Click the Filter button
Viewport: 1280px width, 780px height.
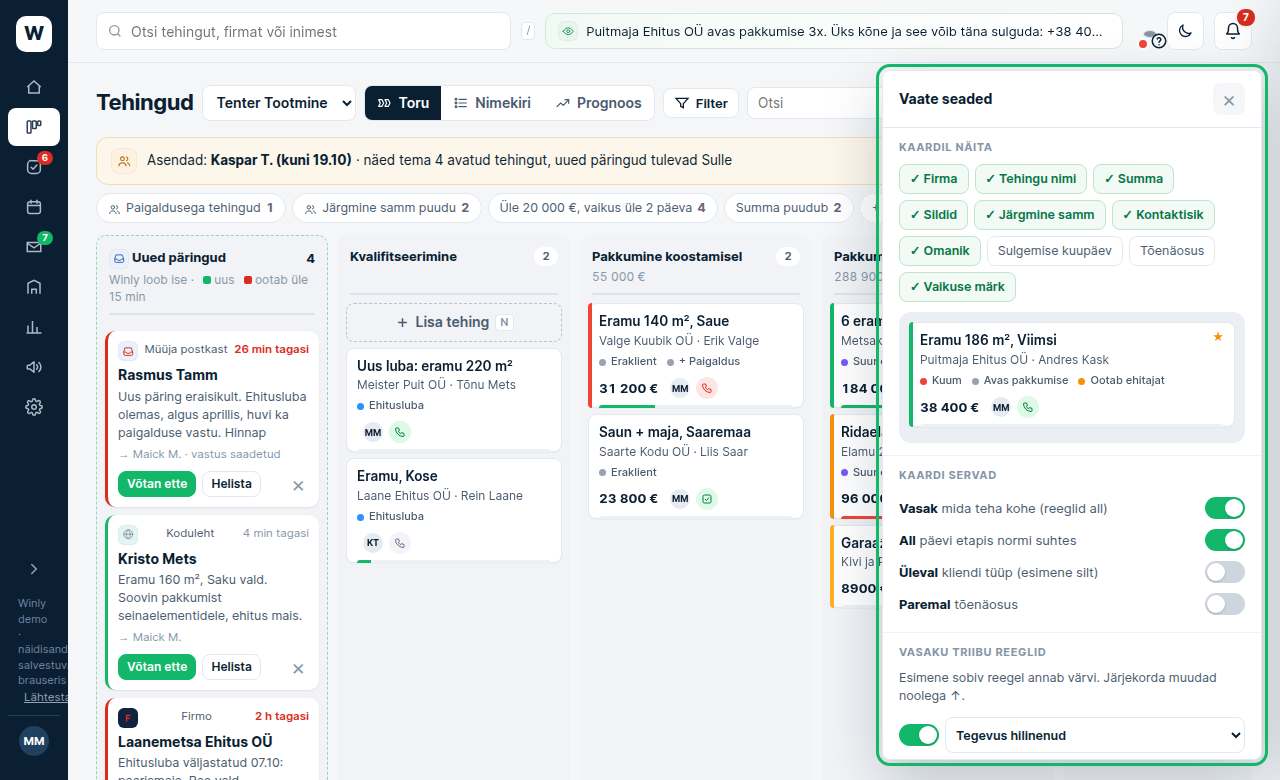click(x=701, y=103)
